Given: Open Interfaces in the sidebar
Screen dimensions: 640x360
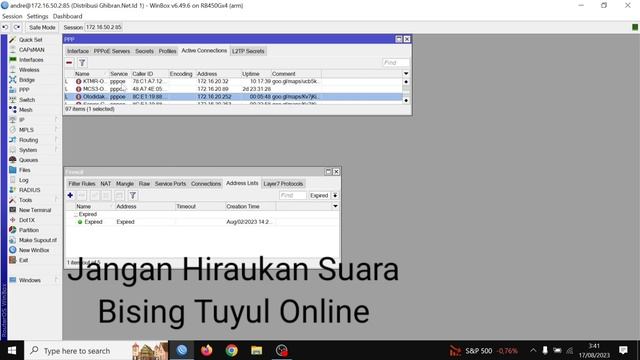Looking at the screenshot, I should point(31,60).
